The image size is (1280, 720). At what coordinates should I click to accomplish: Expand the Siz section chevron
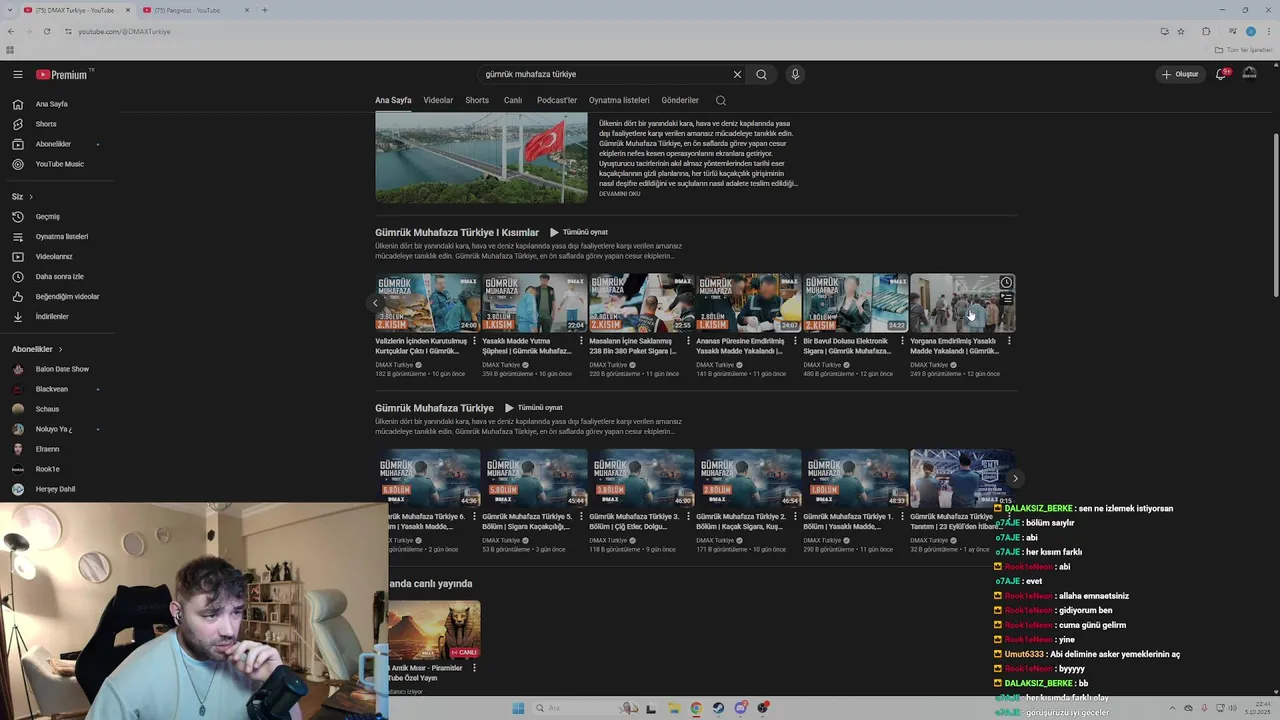click(30, 197)
